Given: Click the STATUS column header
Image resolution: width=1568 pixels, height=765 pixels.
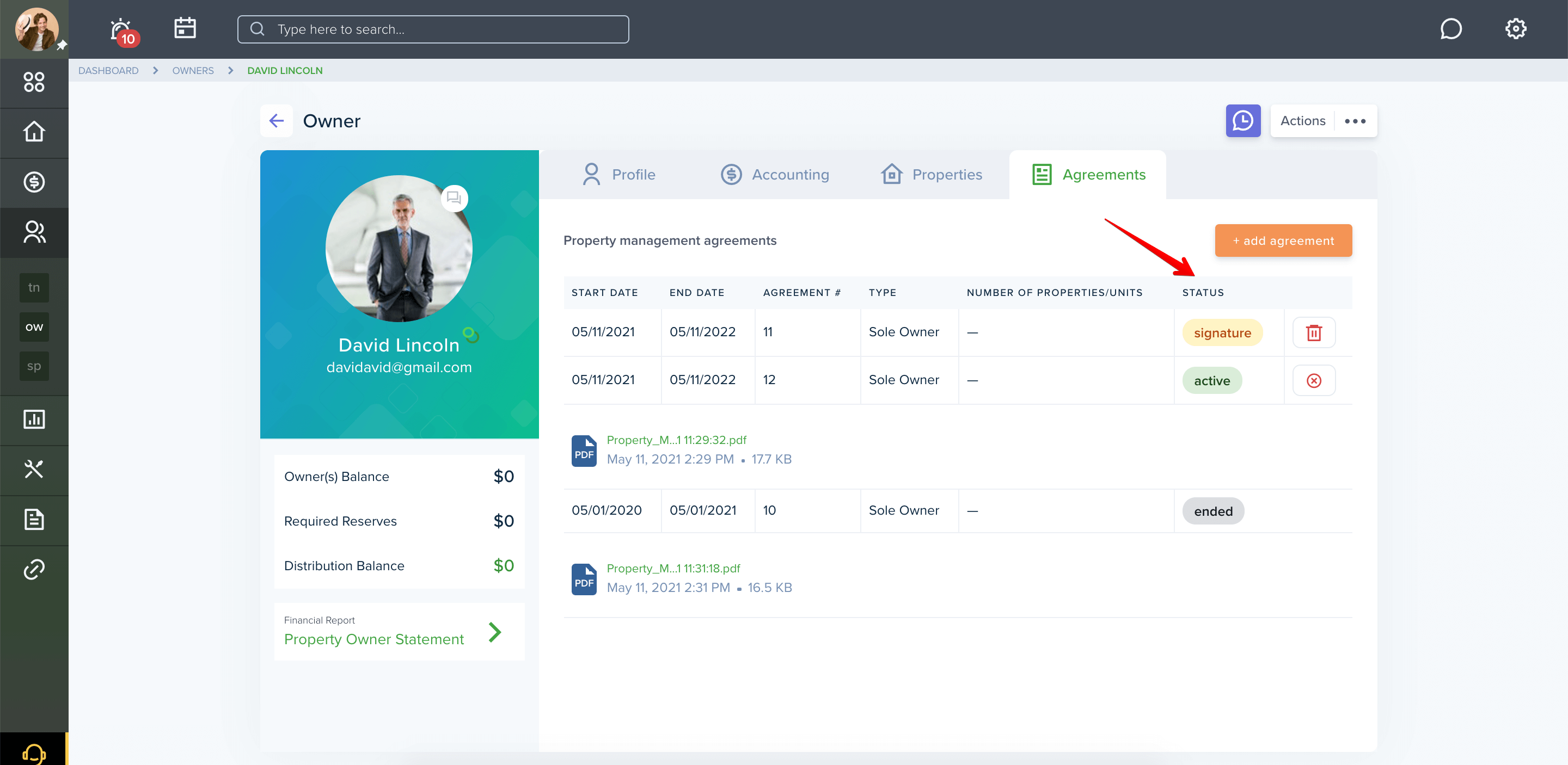Looking at the screenshot, I should click(1203, 293).
